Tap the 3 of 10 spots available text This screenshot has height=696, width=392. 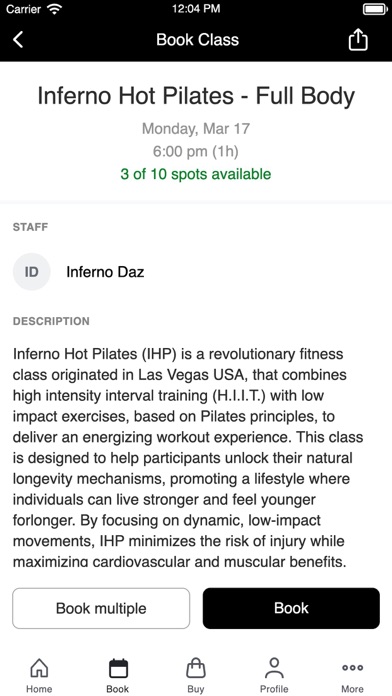pos(196,174)
